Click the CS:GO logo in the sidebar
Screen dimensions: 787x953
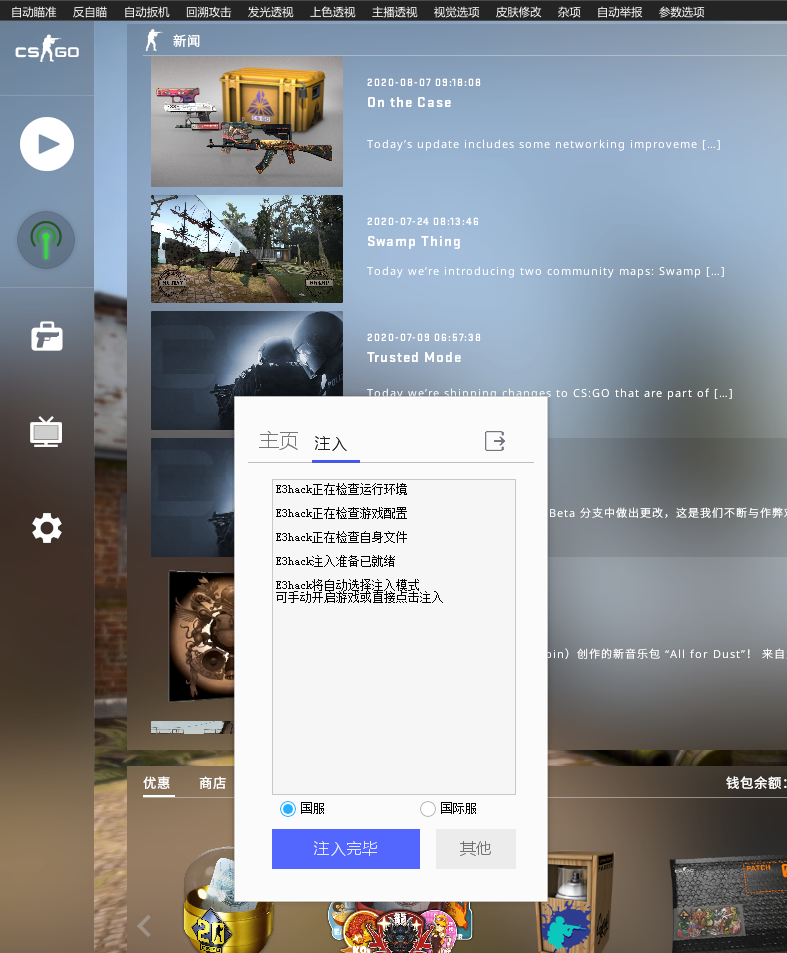(x=47, y=51)
